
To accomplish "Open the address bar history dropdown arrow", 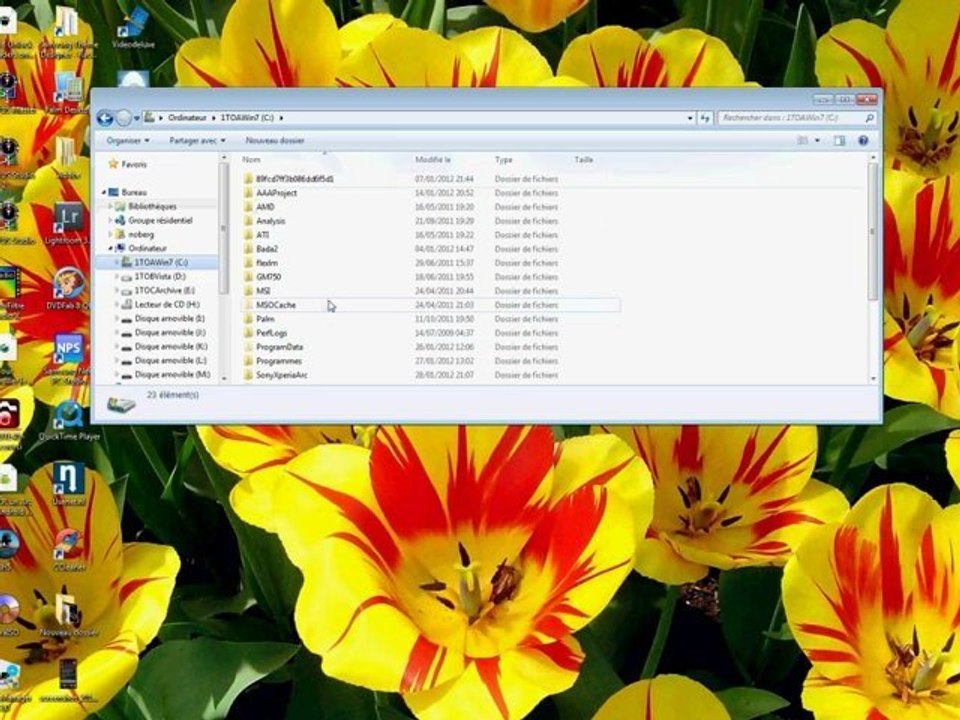I will (690, 118).
